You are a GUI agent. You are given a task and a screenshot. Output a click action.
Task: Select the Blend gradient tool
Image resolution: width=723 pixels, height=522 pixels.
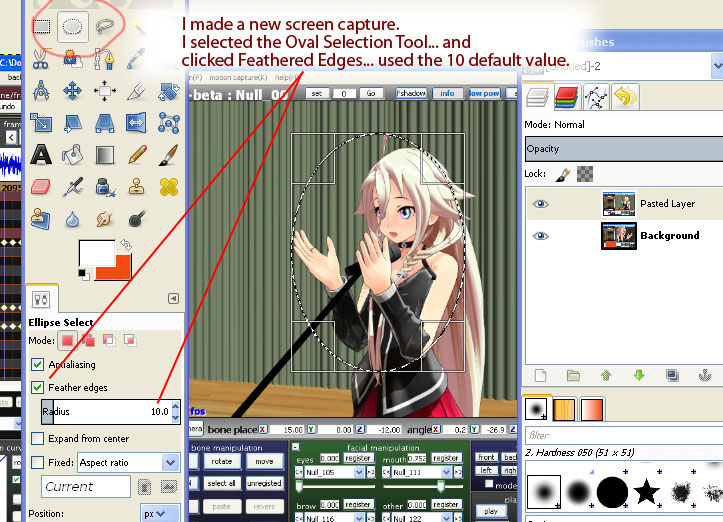(105, 155)
